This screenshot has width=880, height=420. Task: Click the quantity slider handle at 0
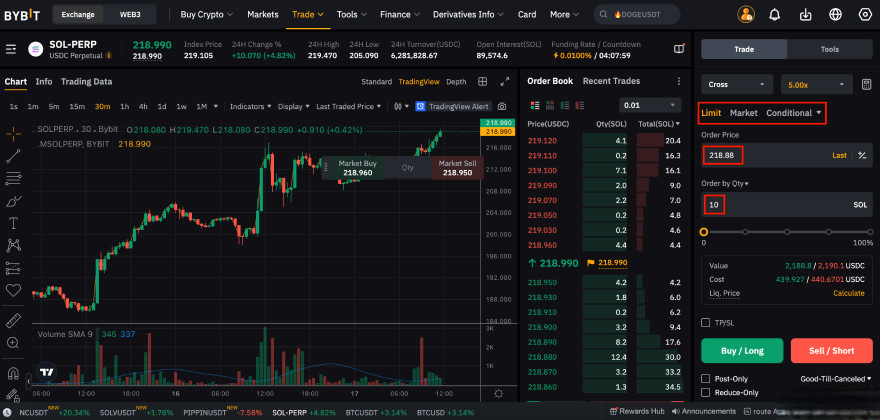point(704,232)
